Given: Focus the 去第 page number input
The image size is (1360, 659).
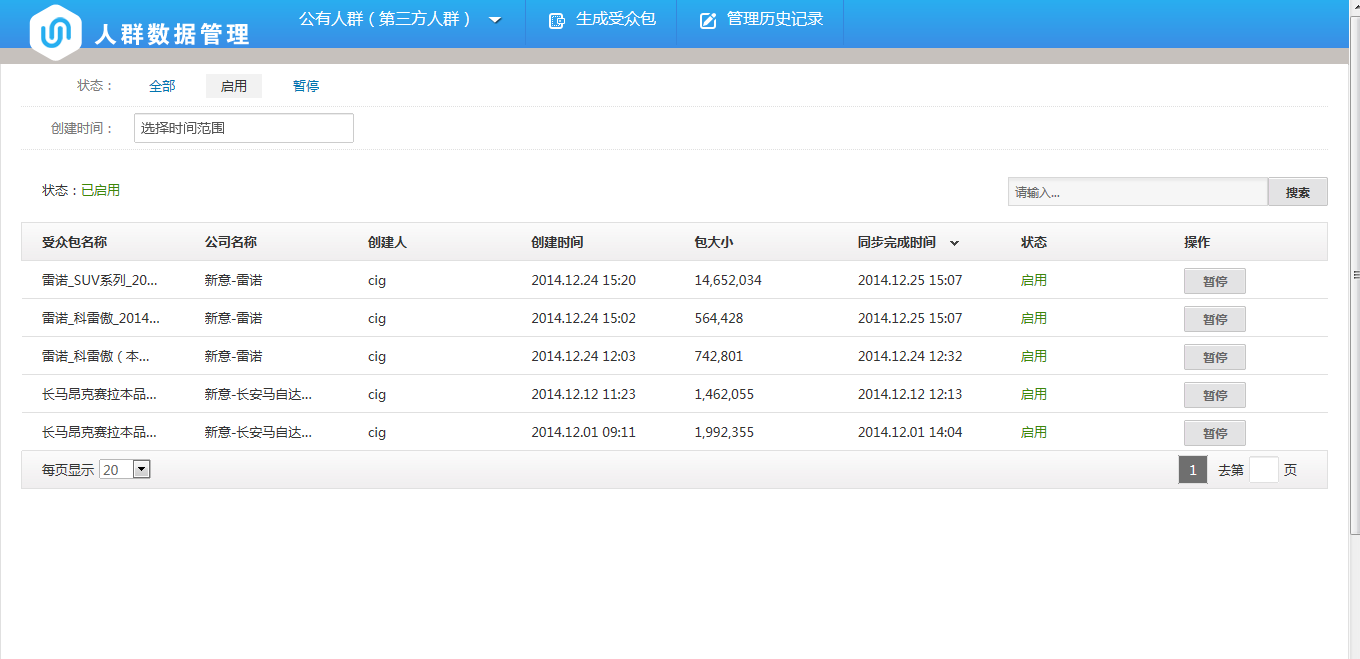Looking at the screenshot, I should click(1264, 470).
